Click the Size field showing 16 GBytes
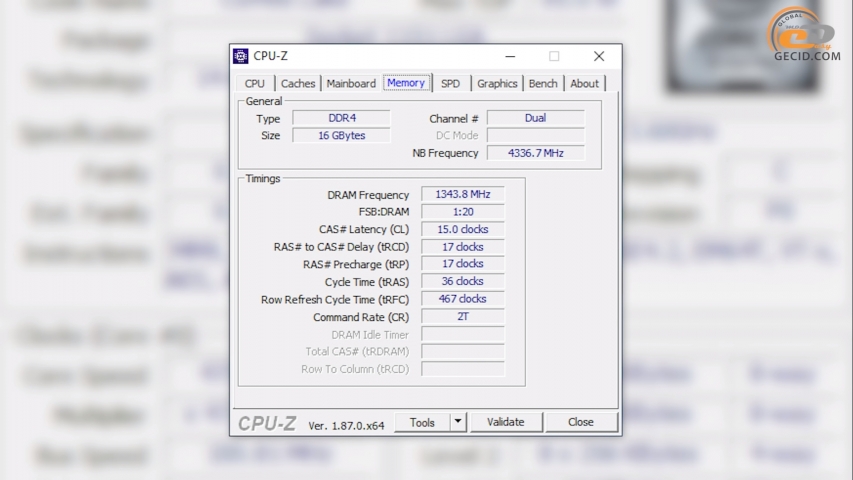The image size is (853, 480). [x=342, y=136]
